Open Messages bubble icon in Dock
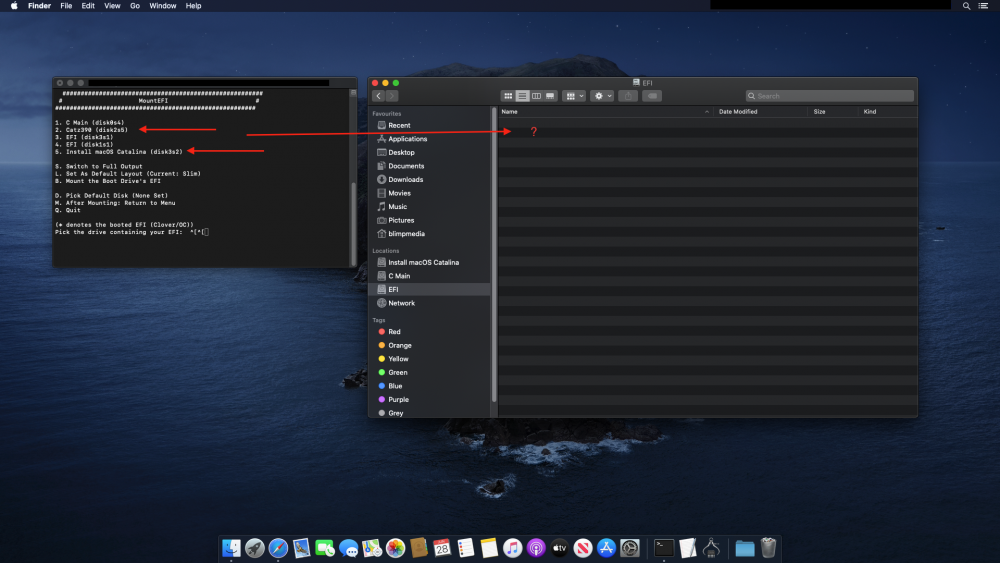 [x=348, y=548]
